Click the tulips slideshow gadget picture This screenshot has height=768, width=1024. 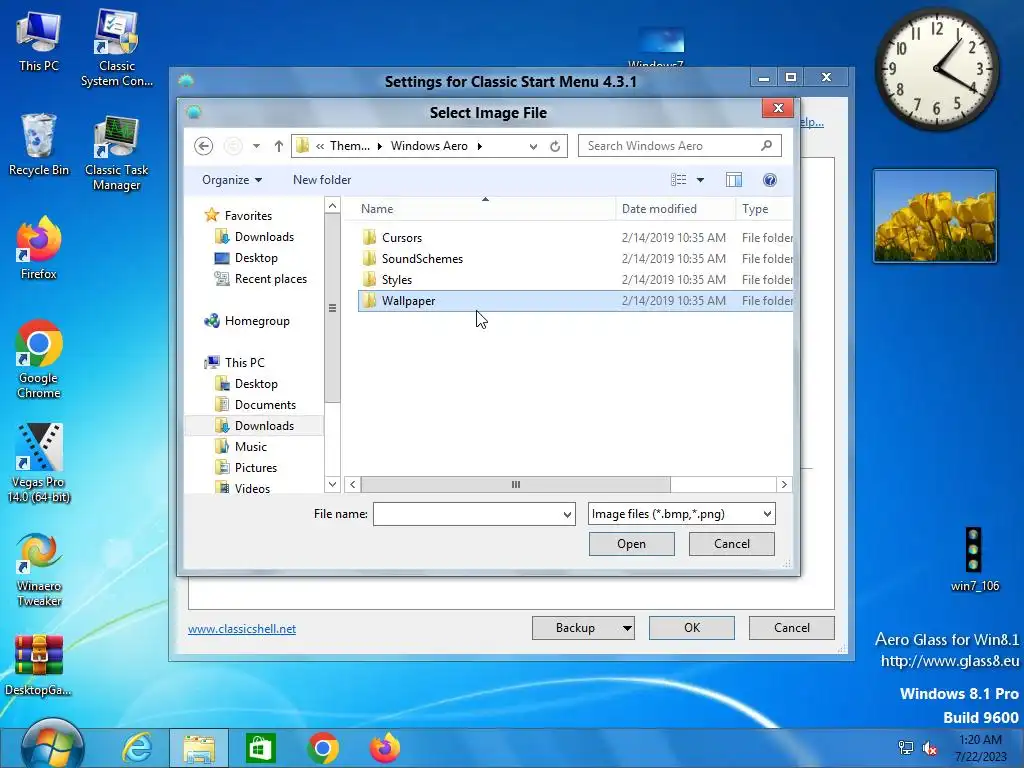coord(935,216)
